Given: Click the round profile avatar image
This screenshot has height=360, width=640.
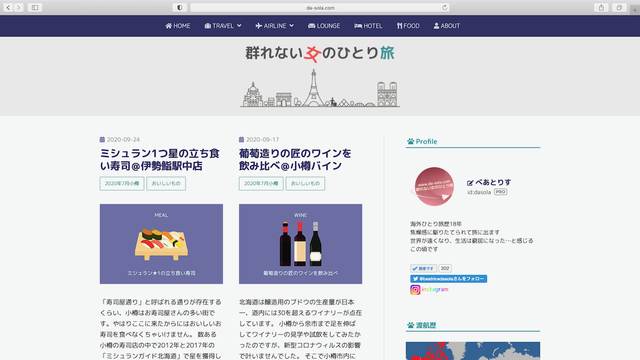Looking at the screenshot, I should (x=434, y=187).
